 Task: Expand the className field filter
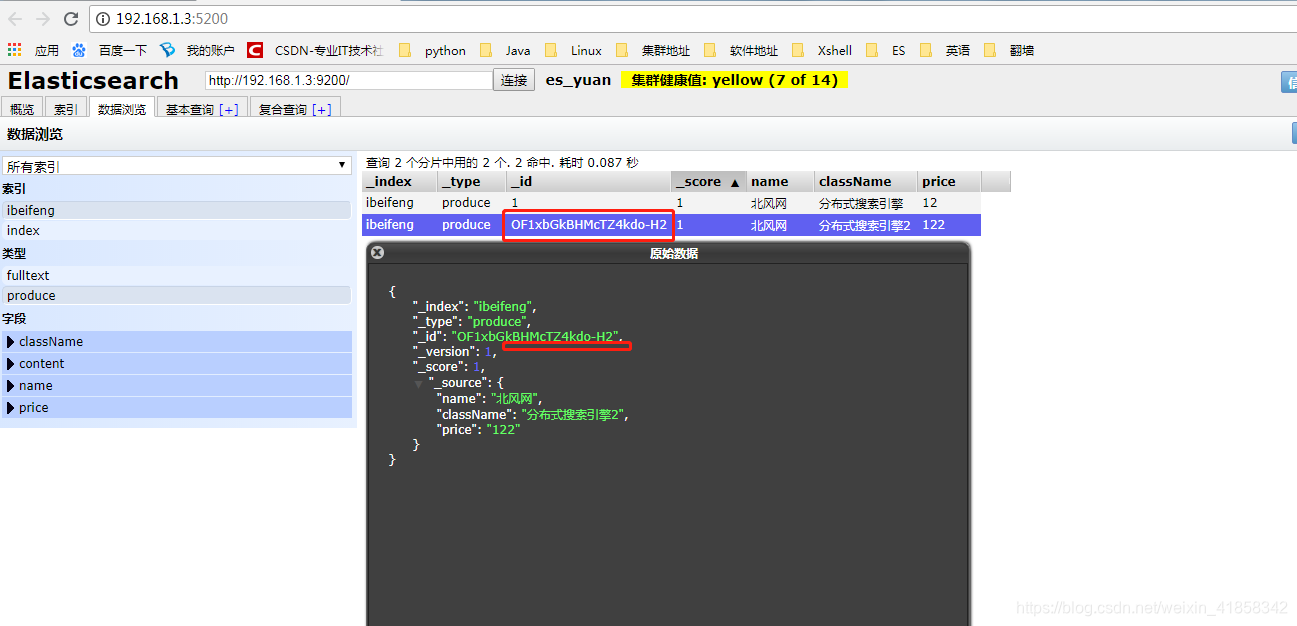point(176,342)
